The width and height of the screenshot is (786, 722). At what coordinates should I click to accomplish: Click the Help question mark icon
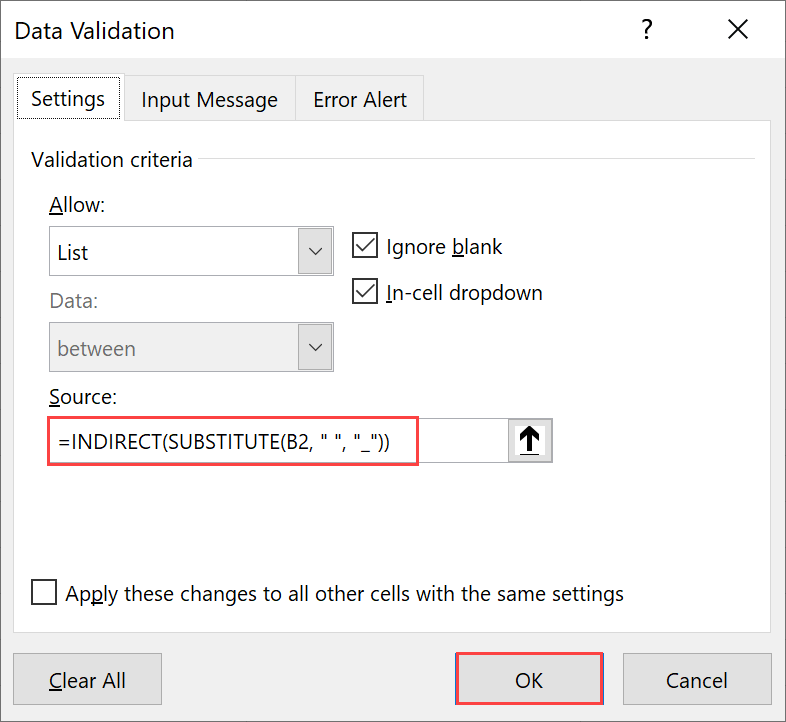[x=647, y=30]
